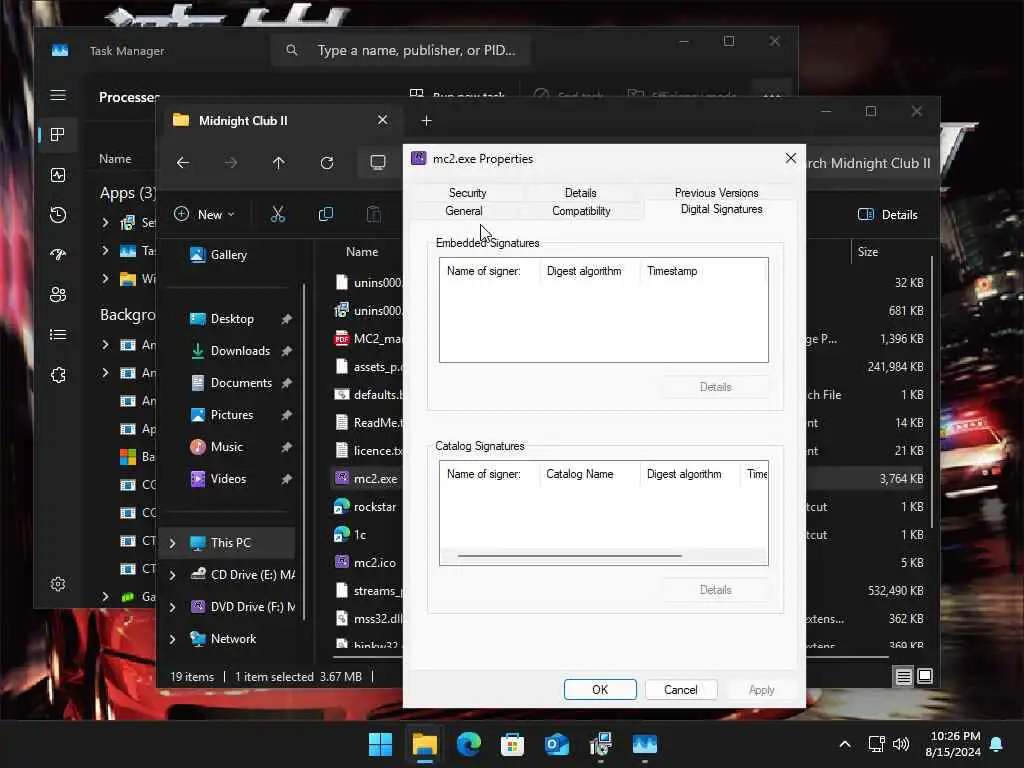This screenshot has height=768, width=1024.
Task: Click the volume icon in system tray
Action: click(x=901, y=744)
